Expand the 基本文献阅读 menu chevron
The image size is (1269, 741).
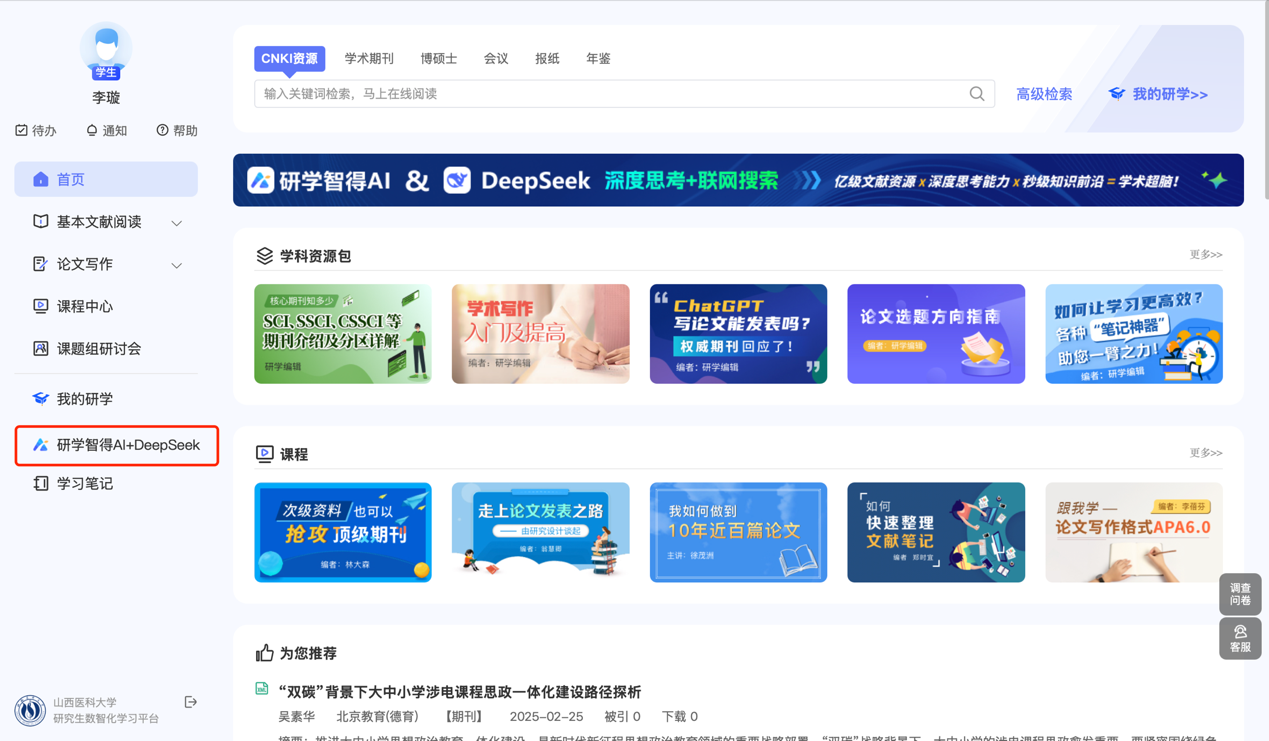(177, 223)
